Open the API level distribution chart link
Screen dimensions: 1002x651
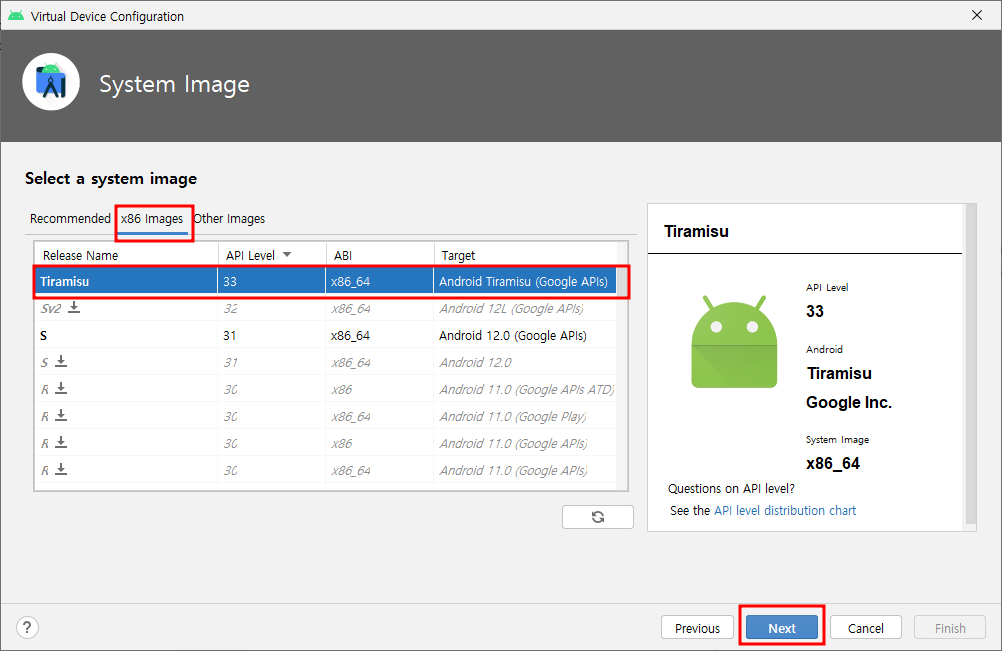[x=785, y=510]
